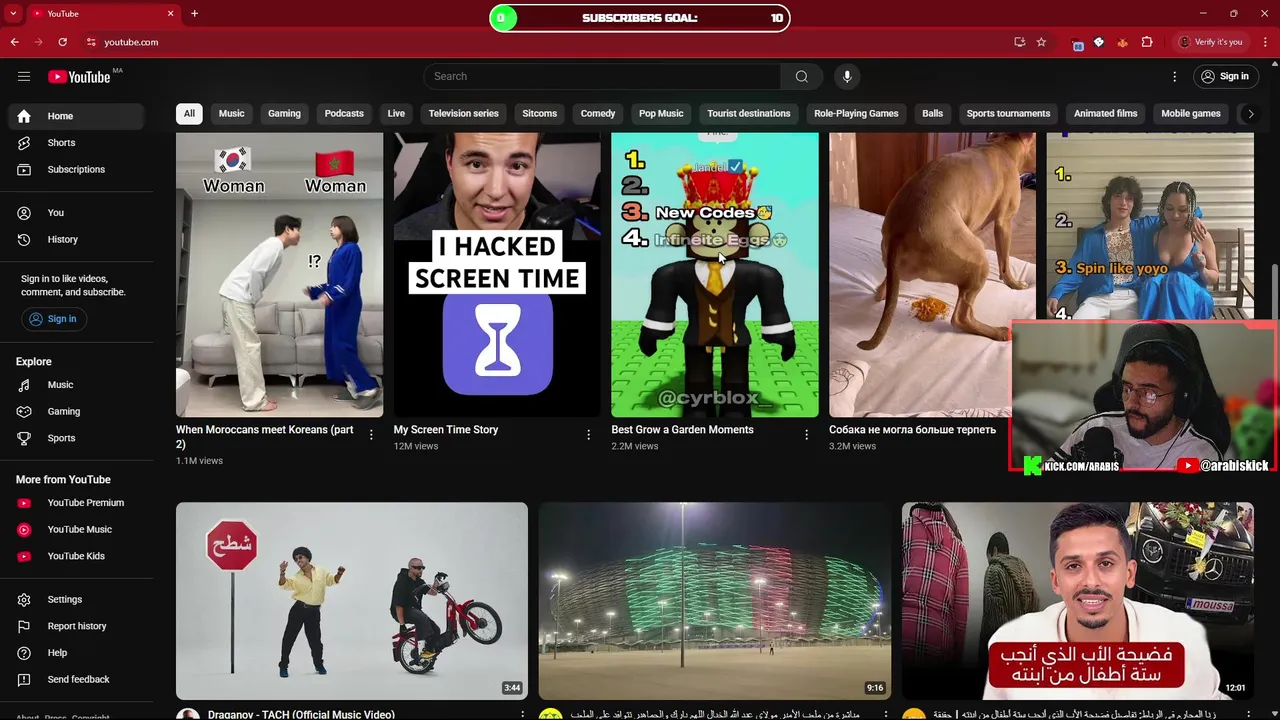Viewport: 1280px width, 720px height.
Task: Play the Draganov TACH music video thumbnail
Action: pos(352,600)
